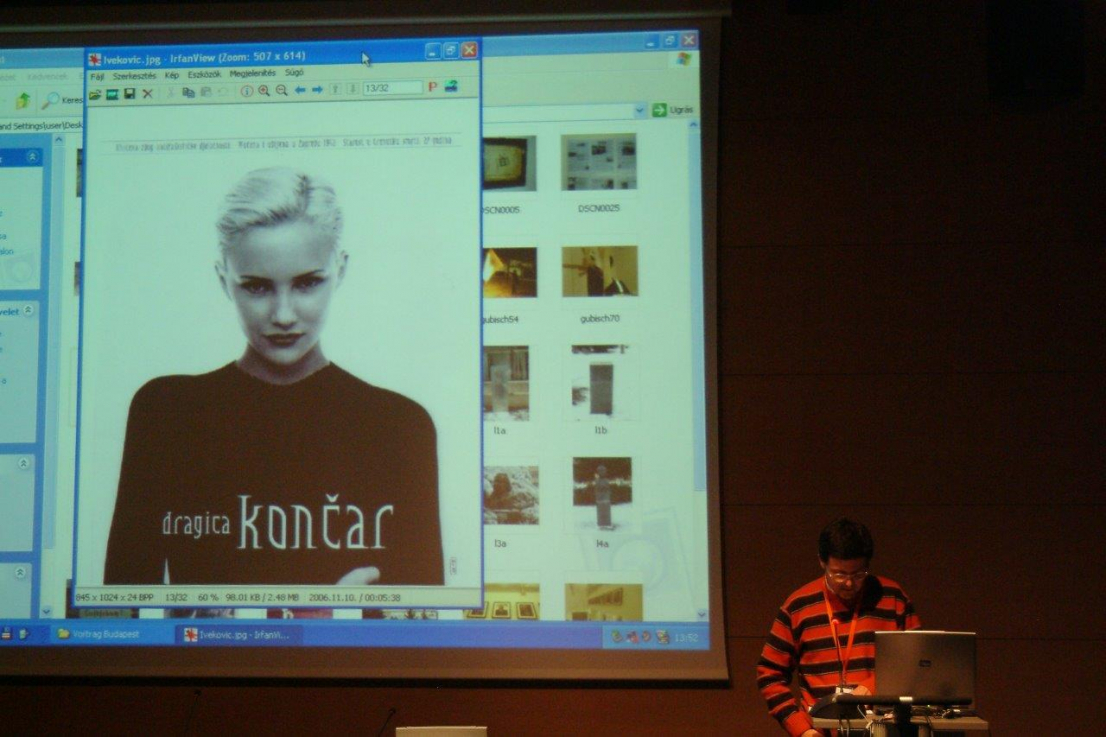Click the Copy icon in IrfanView toolbar
Viewport: 1106px width, 737px height.
point(188,92)
